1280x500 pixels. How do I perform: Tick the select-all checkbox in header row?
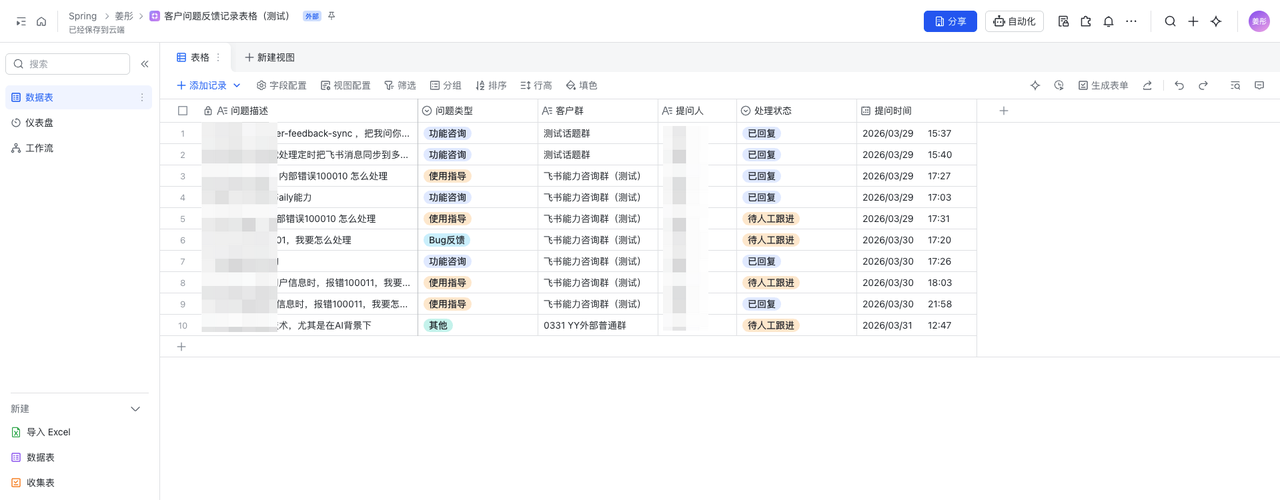click(x=182, y=111)
